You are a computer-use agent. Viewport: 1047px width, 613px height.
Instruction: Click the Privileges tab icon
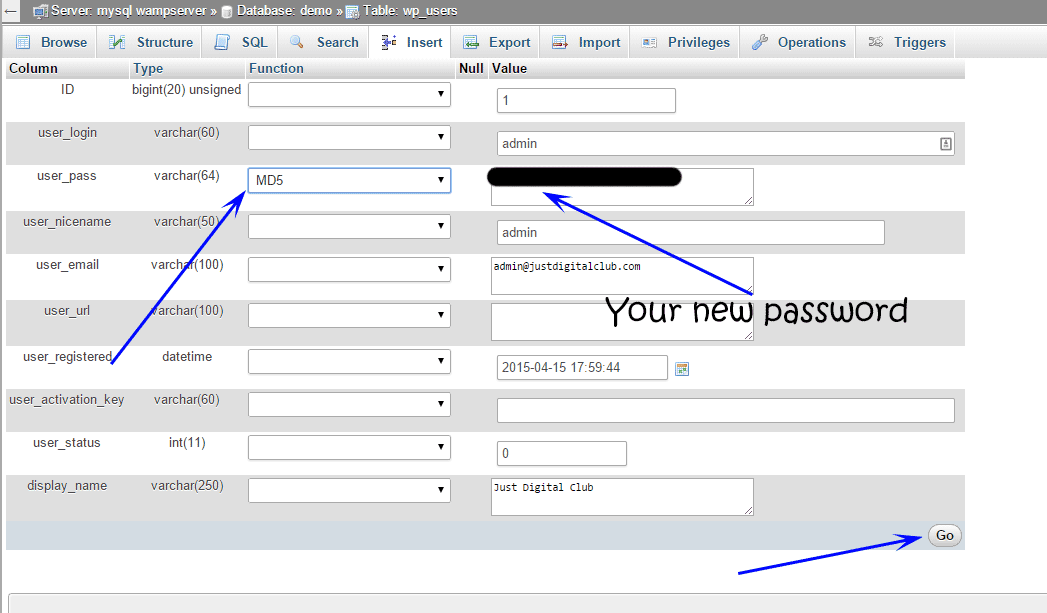click(649, 42)
